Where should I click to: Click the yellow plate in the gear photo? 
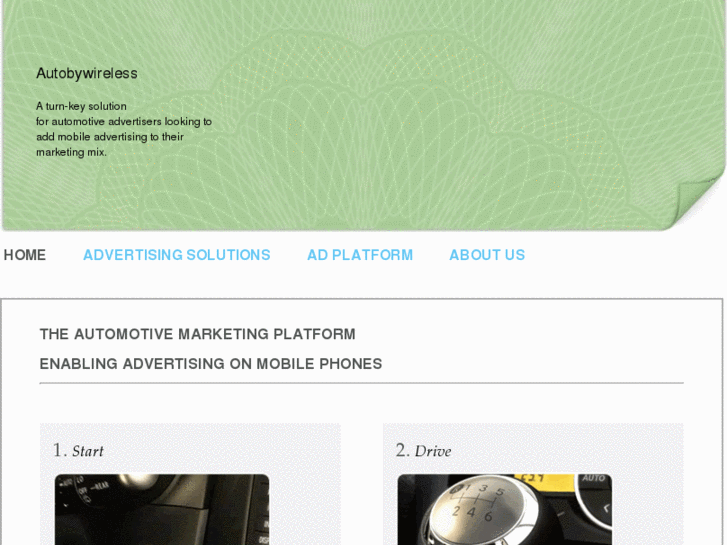[541, 479]
